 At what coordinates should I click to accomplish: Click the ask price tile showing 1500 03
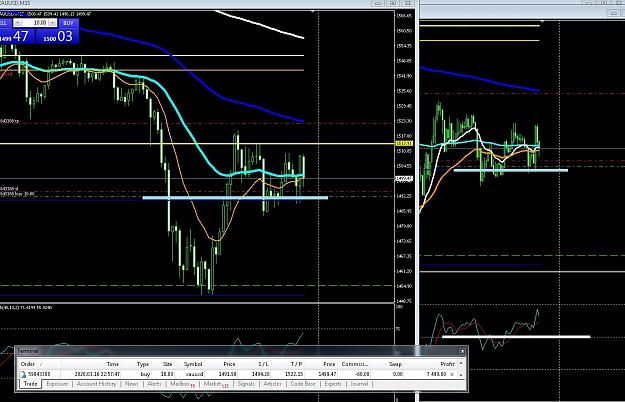[x=57, y=36]
